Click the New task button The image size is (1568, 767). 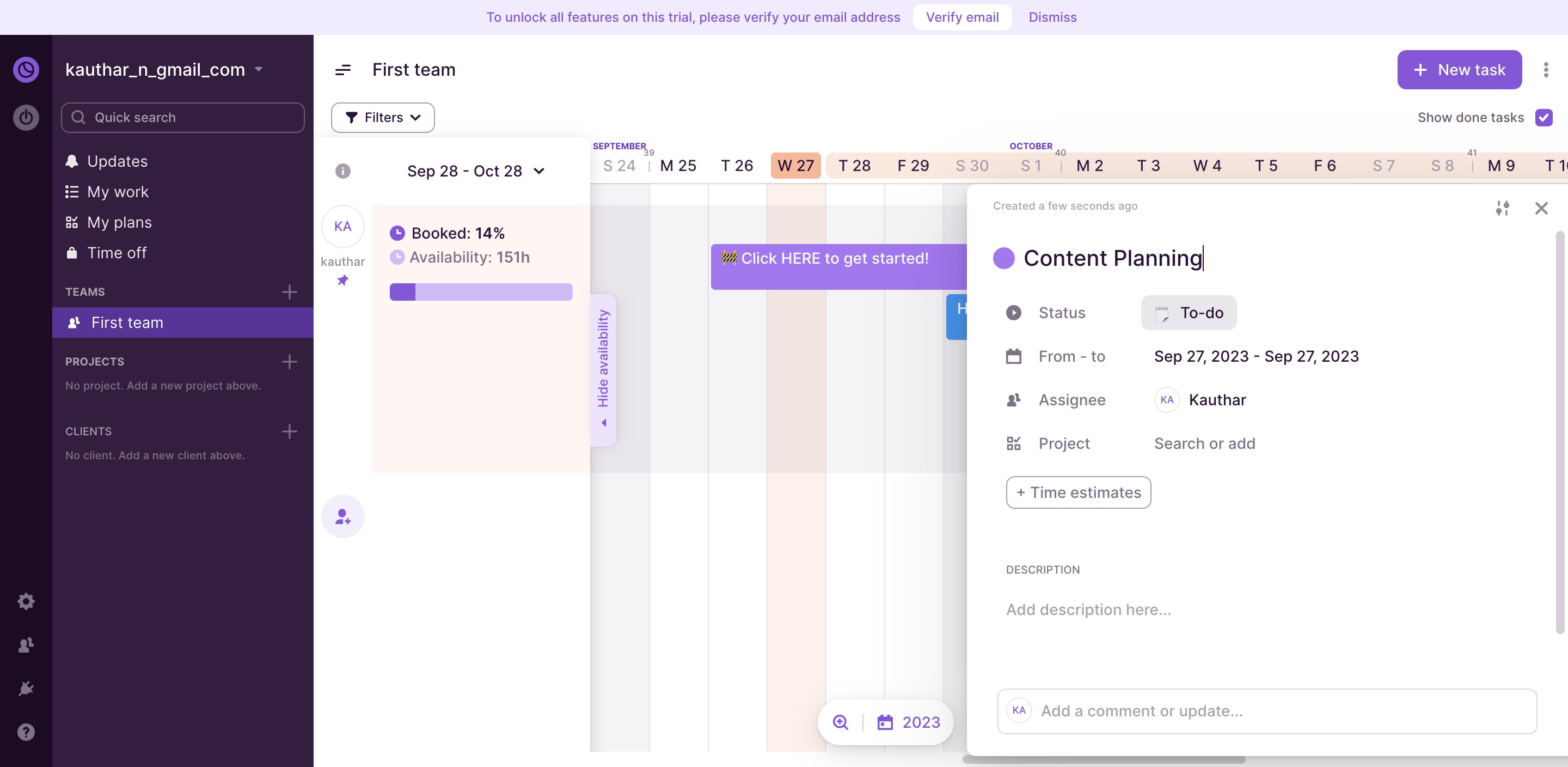point(1459,70)
